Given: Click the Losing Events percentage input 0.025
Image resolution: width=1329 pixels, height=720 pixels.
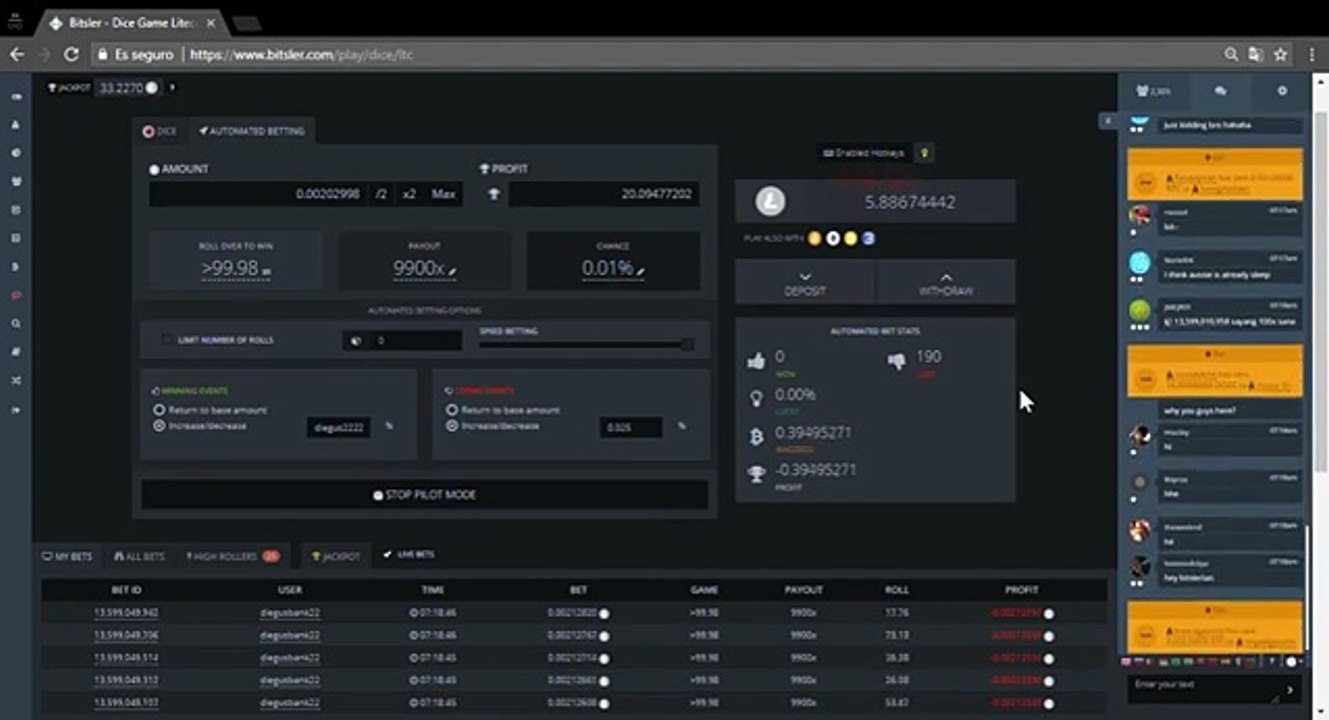Looking at the screenshot, I should point(631,427).
